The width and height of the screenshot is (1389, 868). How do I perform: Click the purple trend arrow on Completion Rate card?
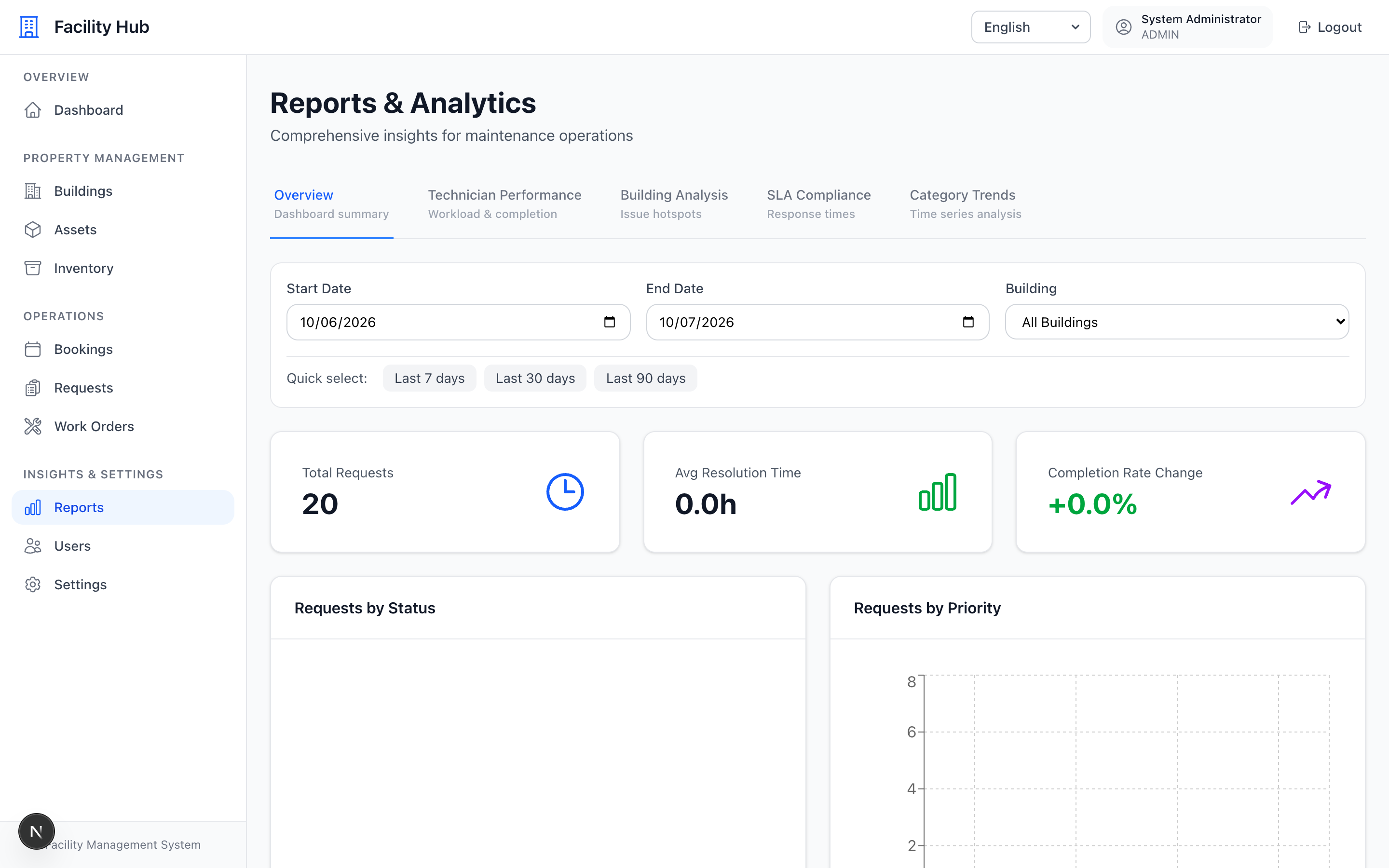[x=1311, y=492]
